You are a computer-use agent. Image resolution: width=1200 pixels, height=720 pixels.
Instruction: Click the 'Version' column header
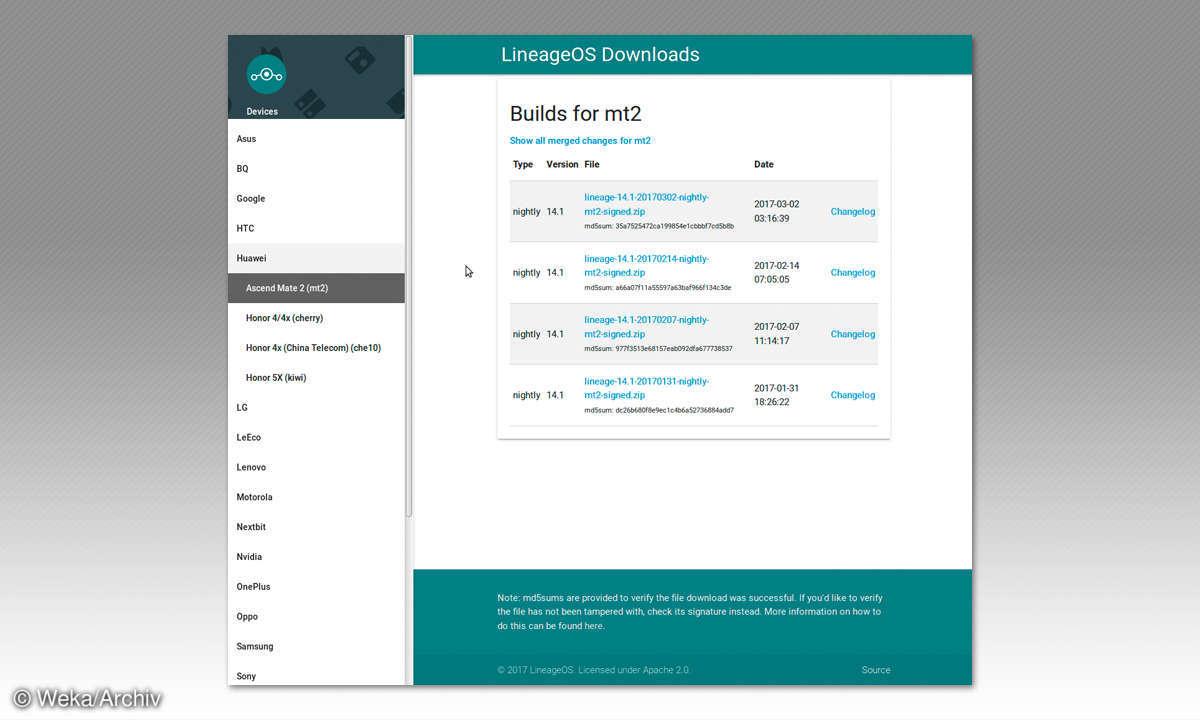click(562, 164)
